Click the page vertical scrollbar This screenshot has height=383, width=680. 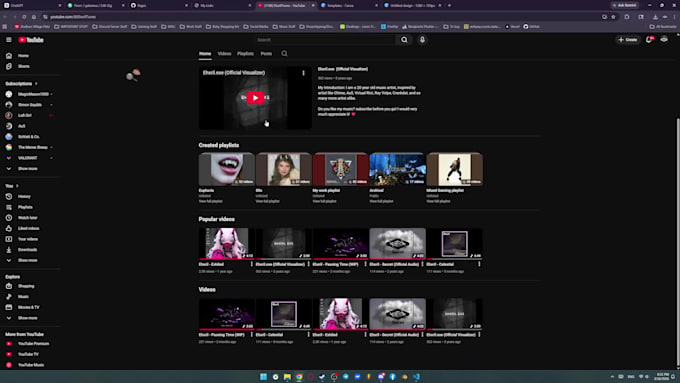click(x=677, y=241)
